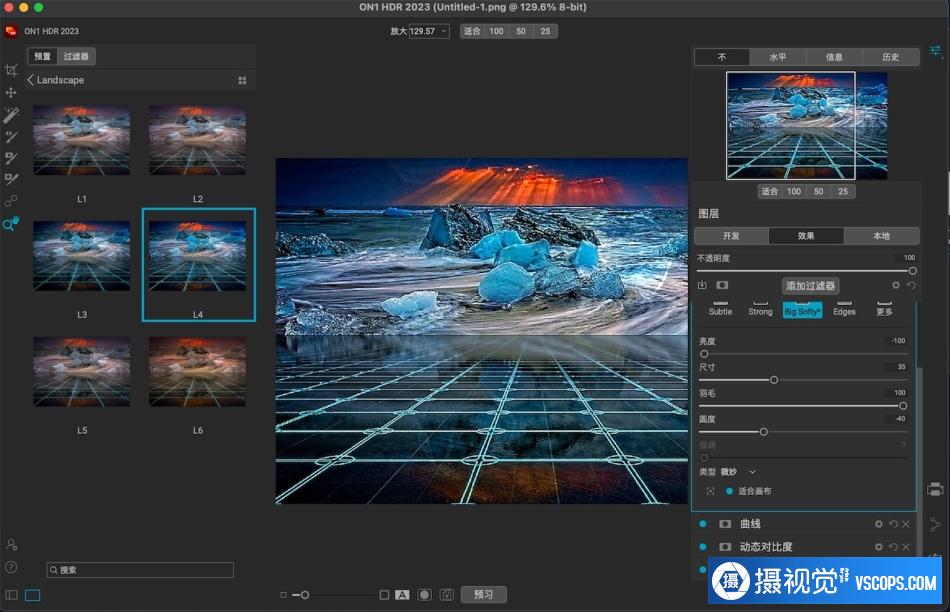Screen dimensions: 950x612
Task: Set top toolbar zoom to 适合
Action: coord(473,31)
